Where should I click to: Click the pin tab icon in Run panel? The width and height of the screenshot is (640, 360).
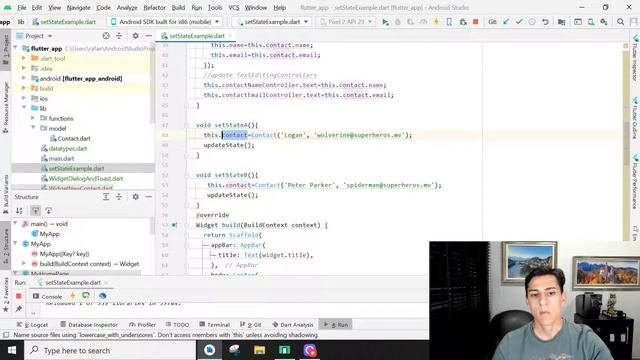(18, 309)
